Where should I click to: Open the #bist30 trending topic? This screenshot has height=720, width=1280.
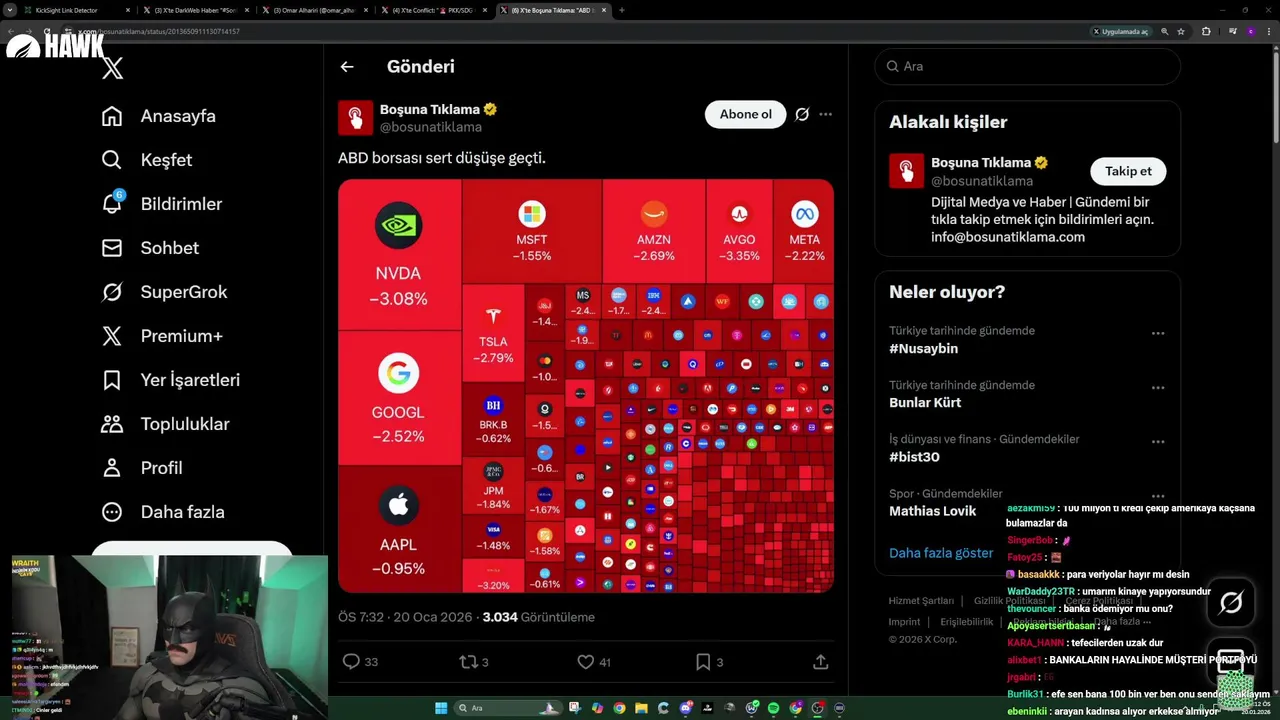pyautogui.click(x=914, y=457)
